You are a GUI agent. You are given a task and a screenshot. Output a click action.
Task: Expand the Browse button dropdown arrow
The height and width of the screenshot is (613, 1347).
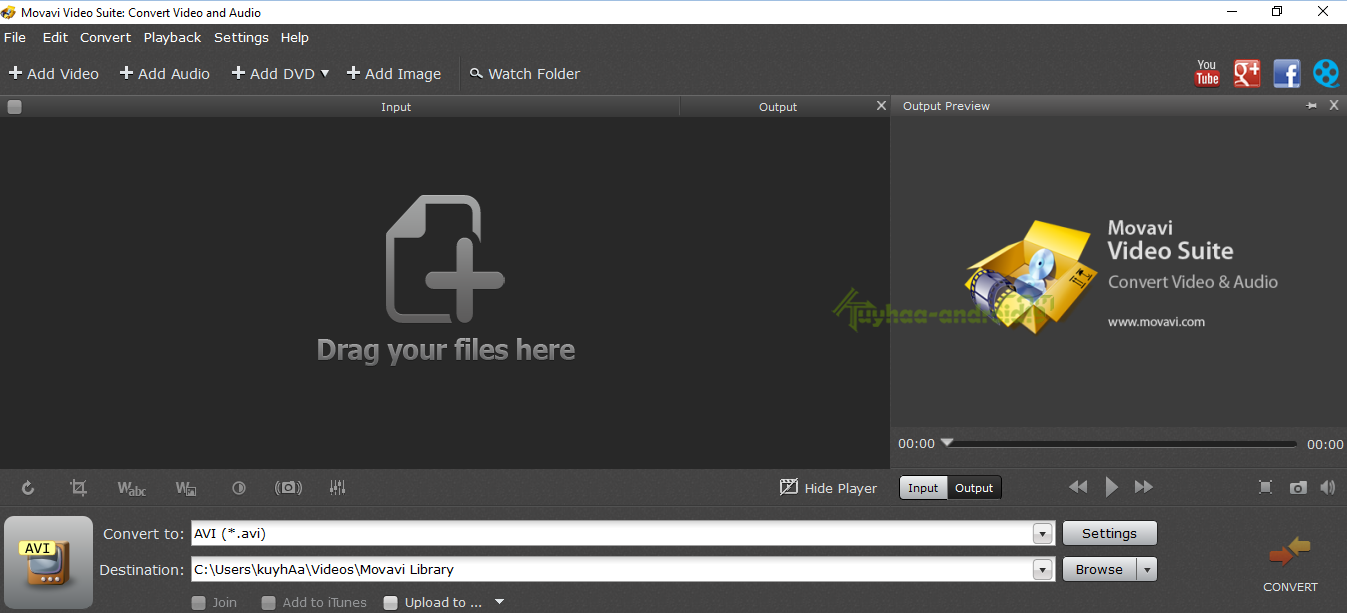(1147, 570)
